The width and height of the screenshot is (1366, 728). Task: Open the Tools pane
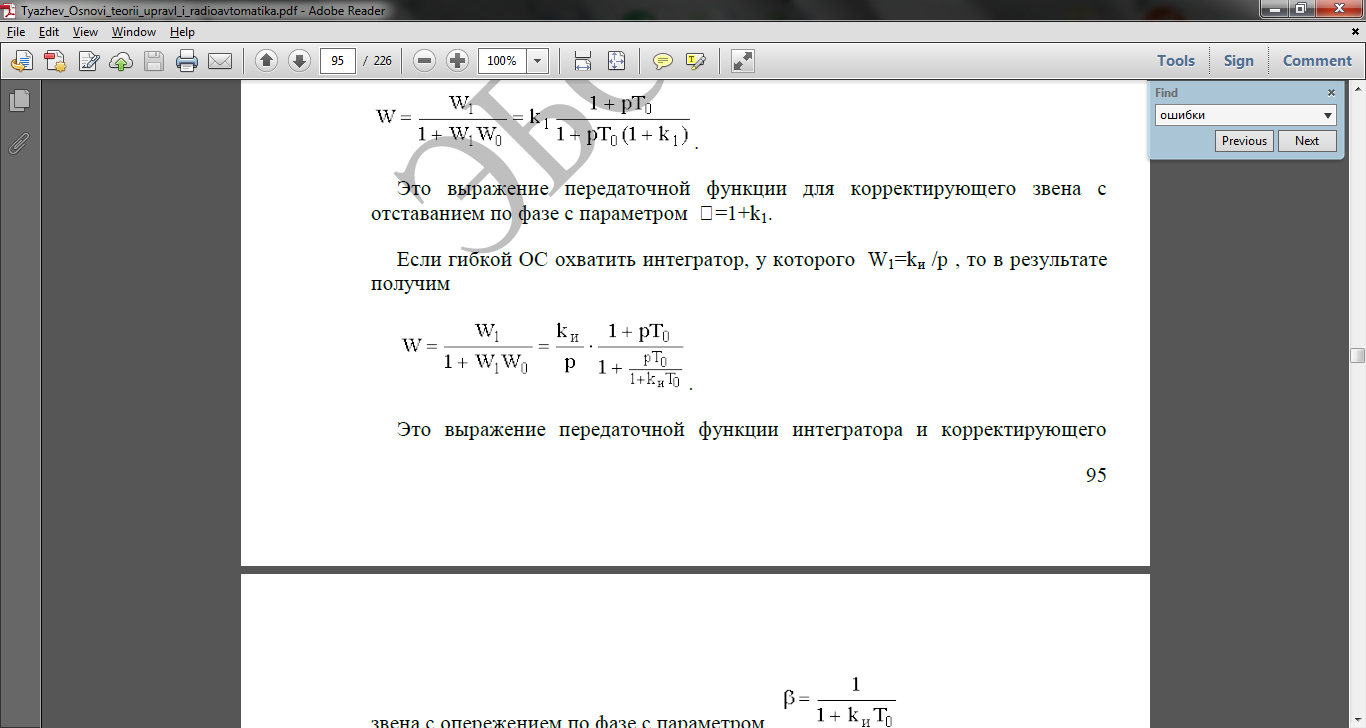pyautogui.click(x=1176, y=61)
